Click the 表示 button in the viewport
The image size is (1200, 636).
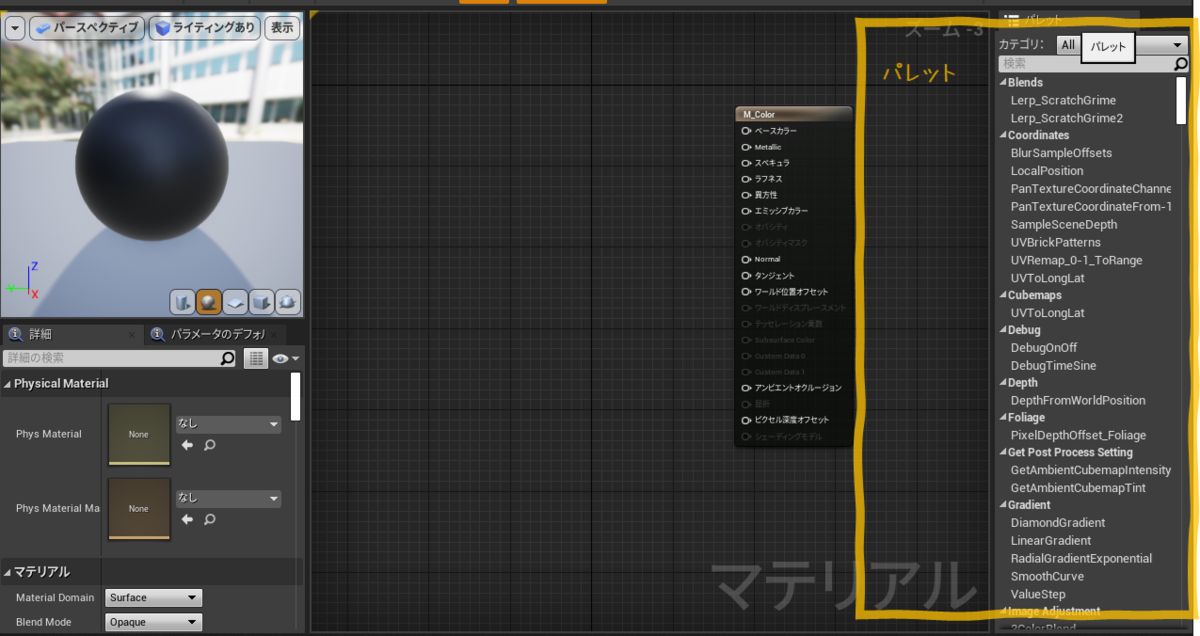coord(281,28)
